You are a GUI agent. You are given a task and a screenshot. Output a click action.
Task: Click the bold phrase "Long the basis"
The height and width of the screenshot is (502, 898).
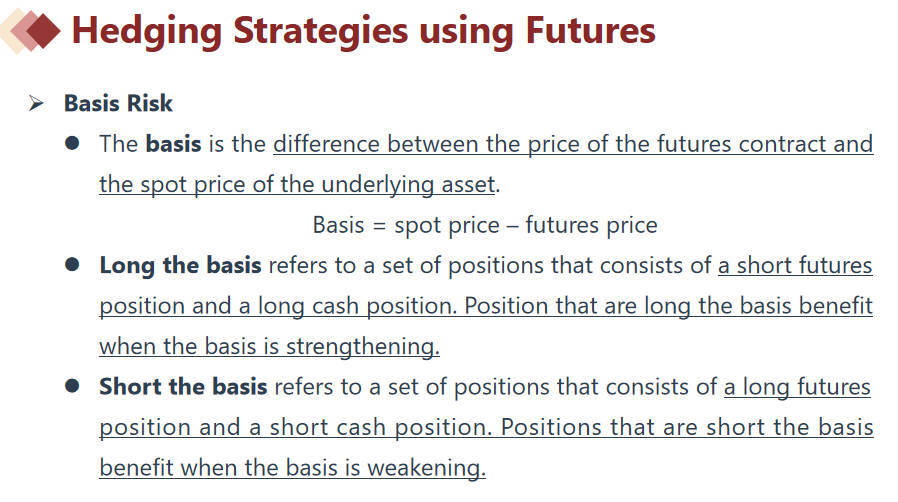click(180, 265)
